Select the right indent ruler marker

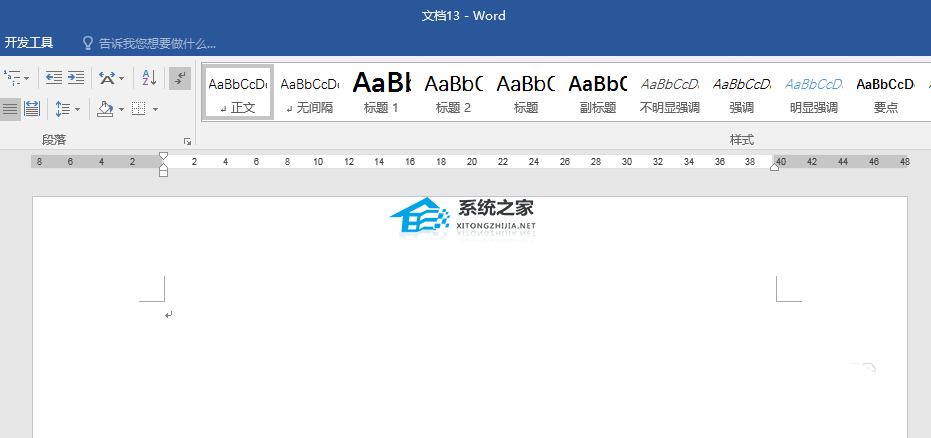(x=774, y=167)
